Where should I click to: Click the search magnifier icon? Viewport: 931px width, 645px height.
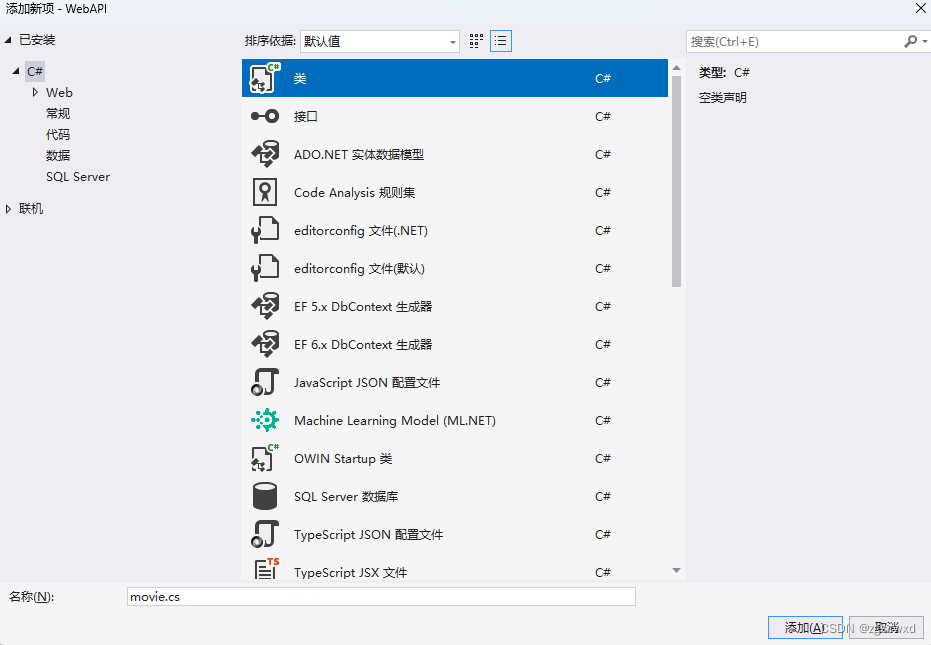(x=910, y=42)
